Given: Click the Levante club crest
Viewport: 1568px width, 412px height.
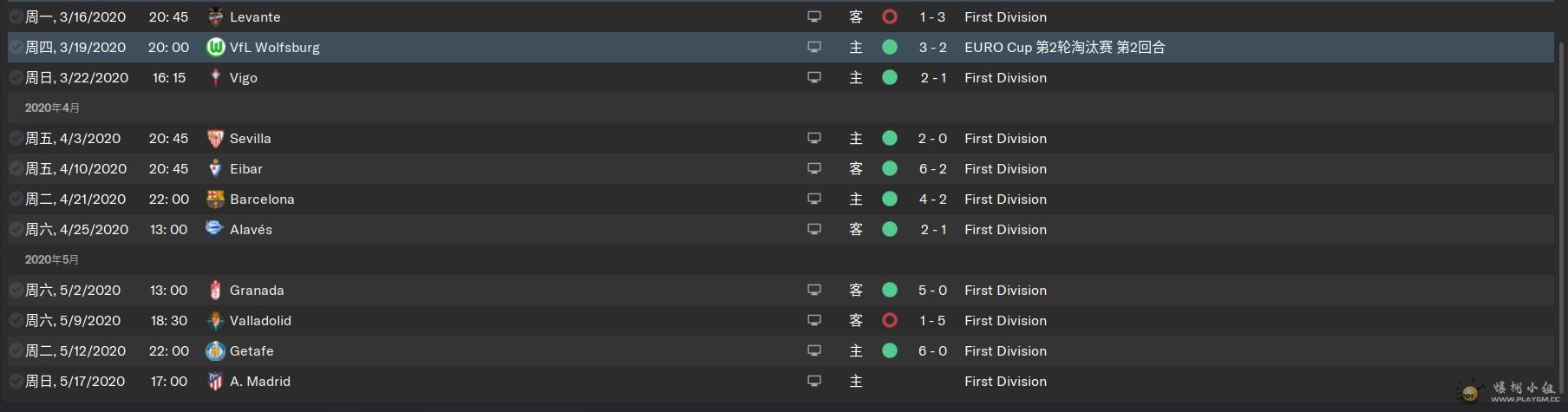Looking at the screenshot, I should (x=215, y=16).
